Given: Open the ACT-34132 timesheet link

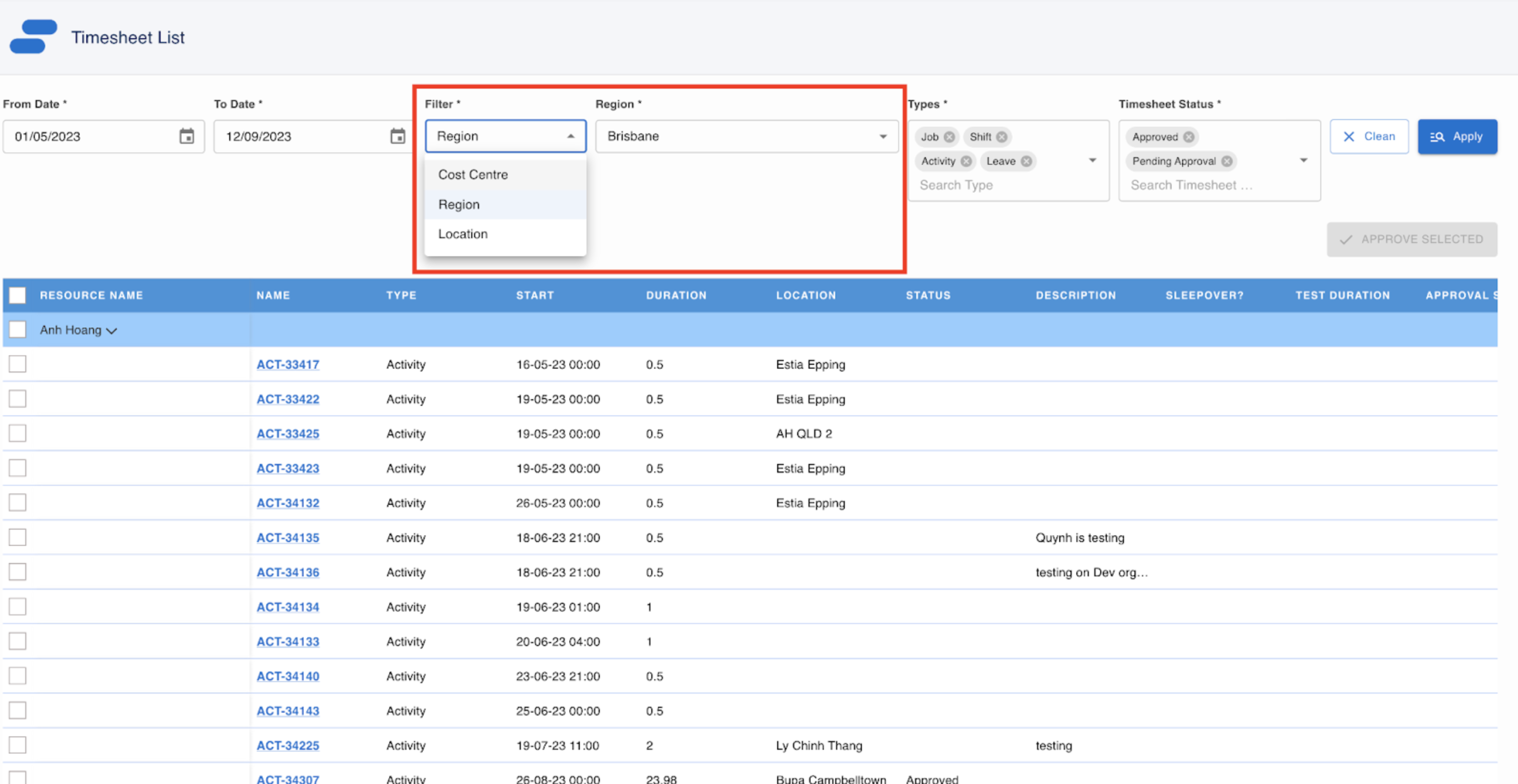Looking at the screenshot, I should (288, 503).
